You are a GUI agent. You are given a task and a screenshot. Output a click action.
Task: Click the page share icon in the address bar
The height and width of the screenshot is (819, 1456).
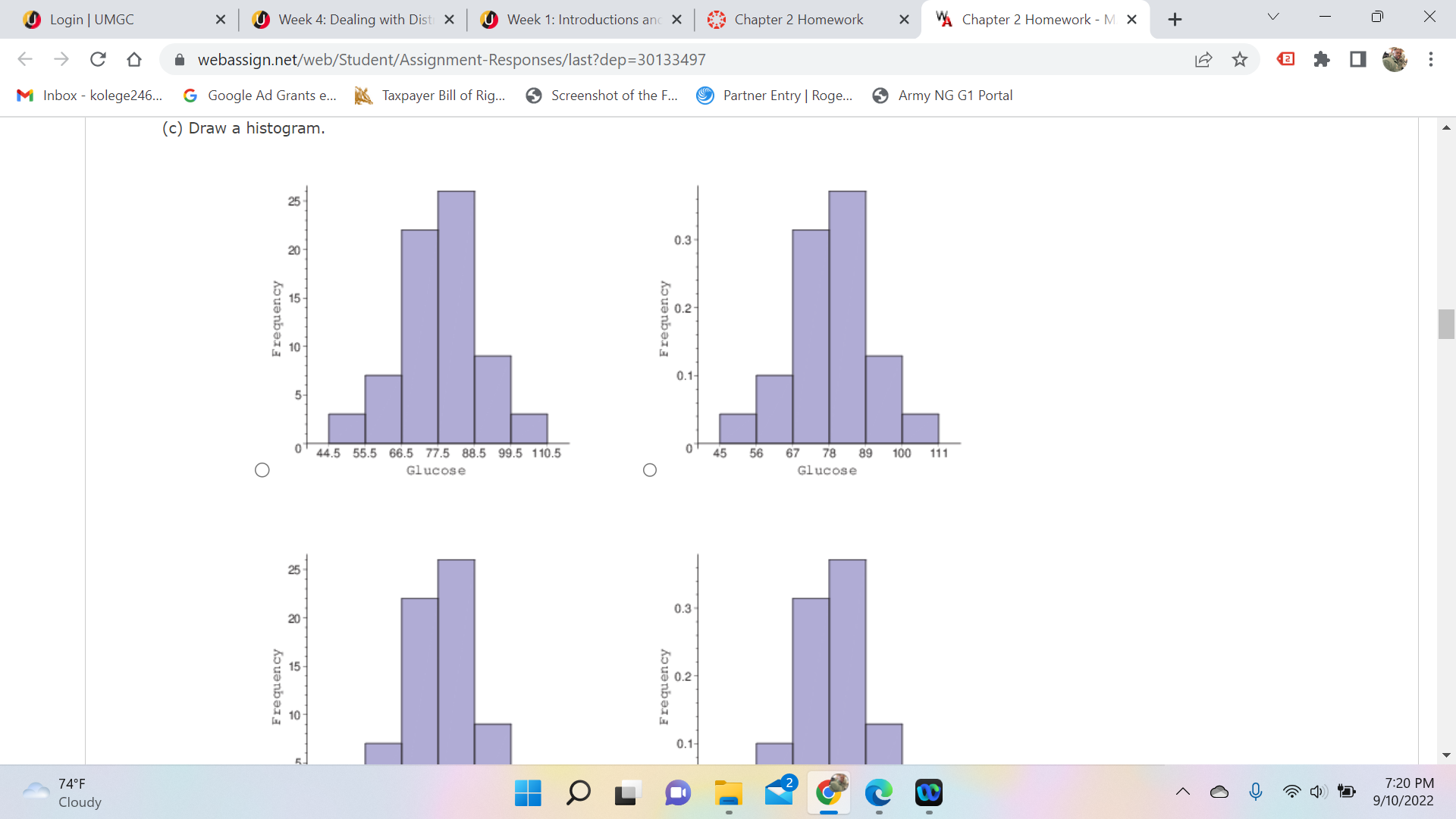coord(1203,59)
